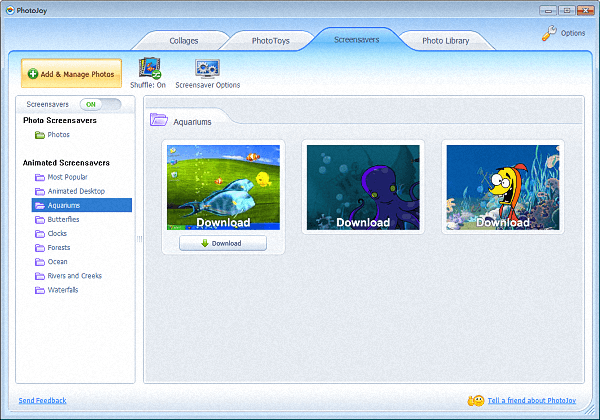Click the smiley face icon at bottom

click(x=477, y=400)
